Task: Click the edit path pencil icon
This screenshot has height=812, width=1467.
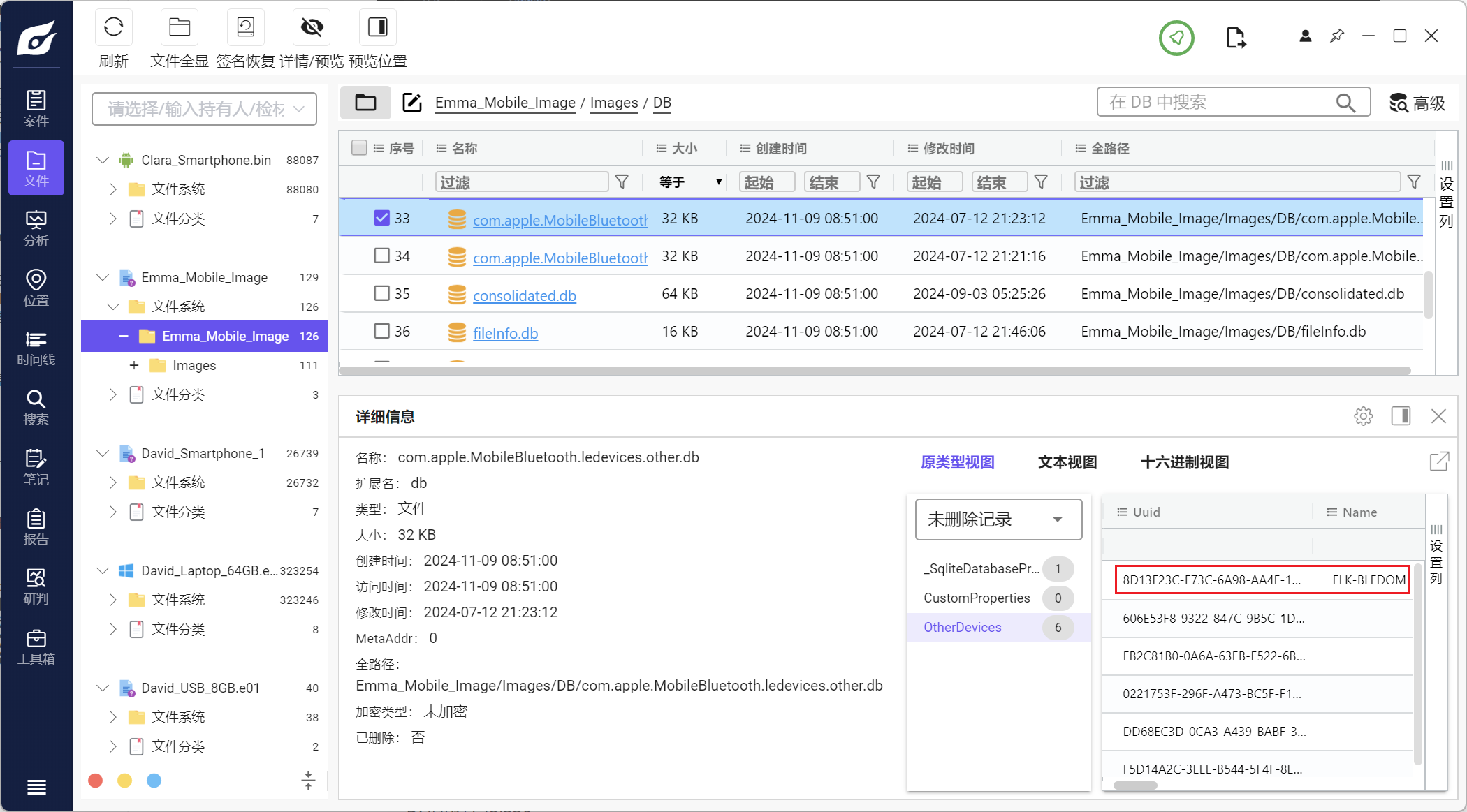Action: 412,103
